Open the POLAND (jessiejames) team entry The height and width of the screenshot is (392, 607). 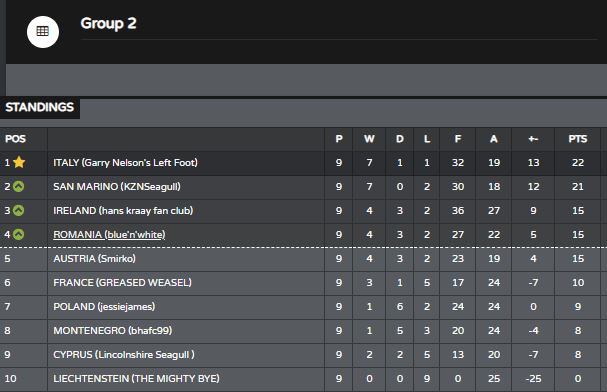[x=104, y=306]
